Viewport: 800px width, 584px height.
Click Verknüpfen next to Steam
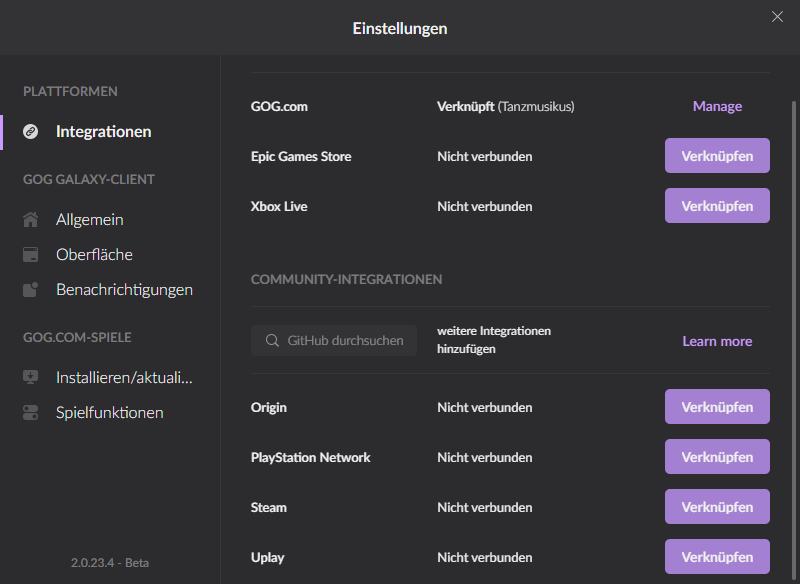(717, 507)
